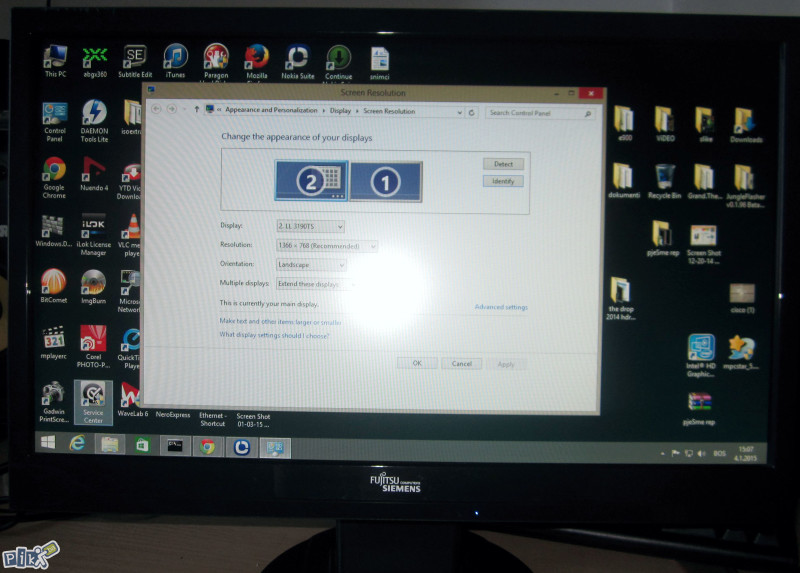Open 'What display settings should I choose?' link
Image resolution: width=800 pixels, height=573 pixels.
274,335
